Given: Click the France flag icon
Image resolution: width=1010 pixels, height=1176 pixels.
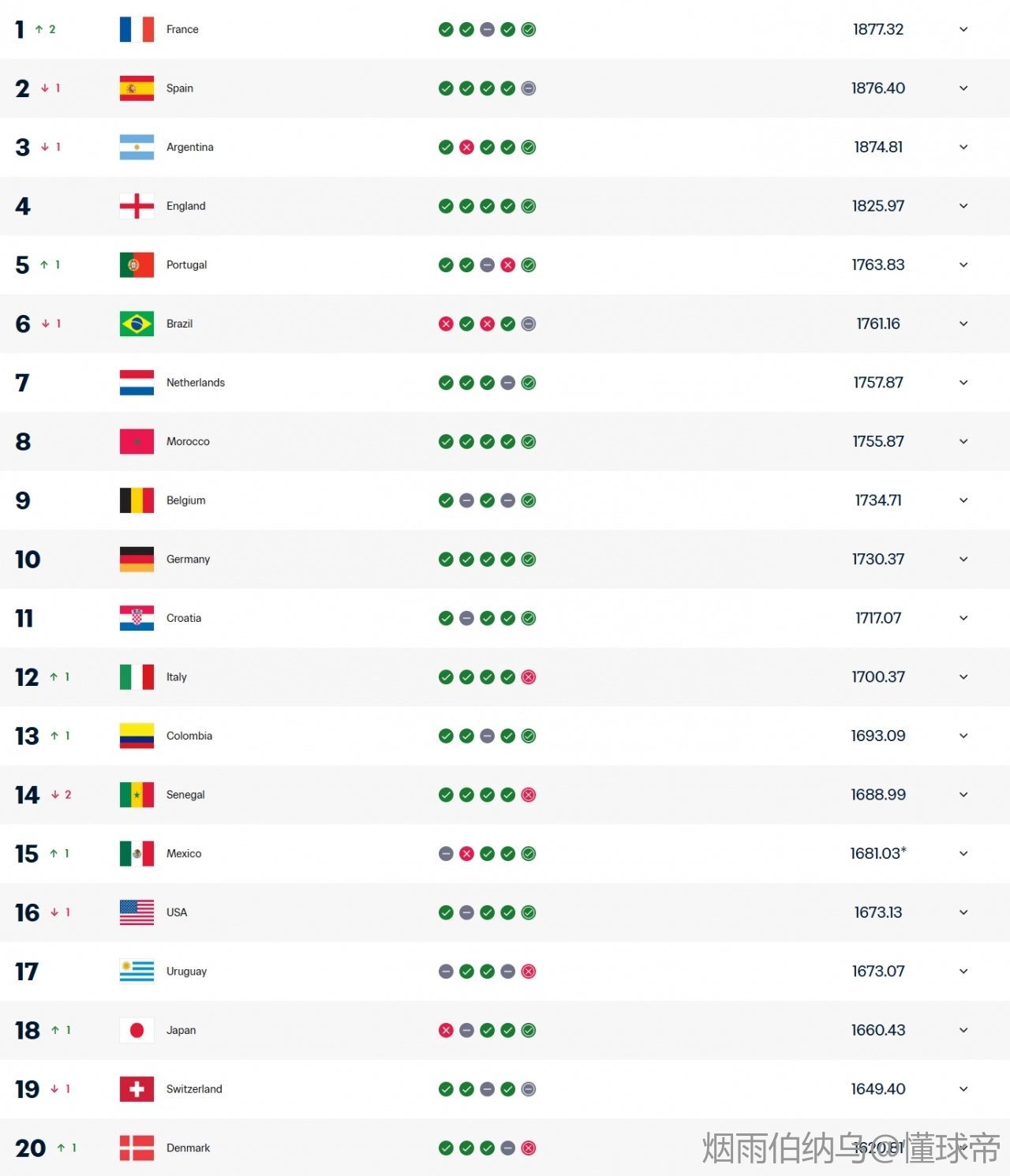Looking at the screenshot, I should (x=137, y=29).
